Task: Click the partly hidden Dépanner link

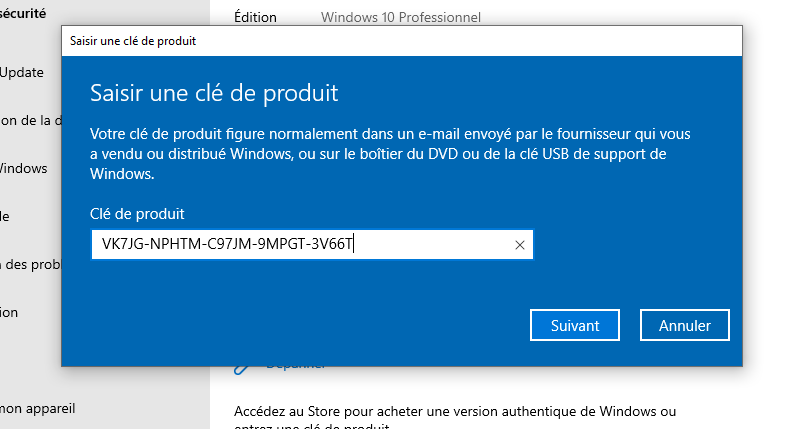Action: 295,366
